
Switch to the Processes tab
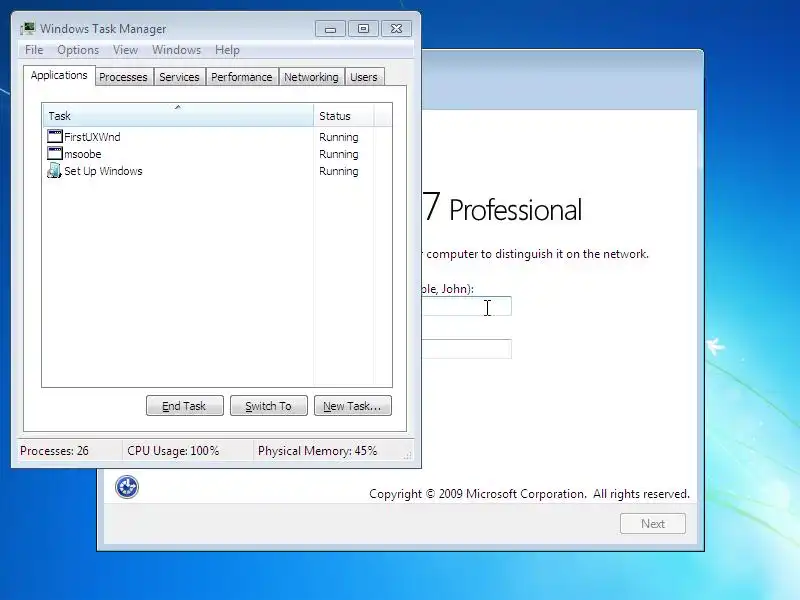click(x=123, y=77)
